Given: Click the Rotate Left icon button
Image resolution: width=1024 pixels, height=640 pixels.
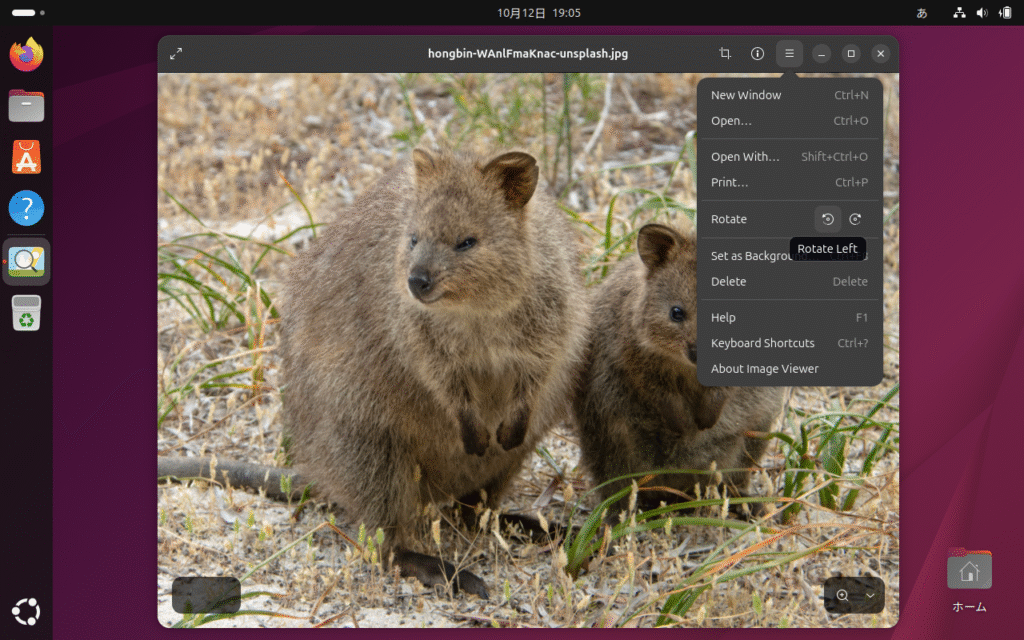Looking at the screenshot, I should point(828,219).
